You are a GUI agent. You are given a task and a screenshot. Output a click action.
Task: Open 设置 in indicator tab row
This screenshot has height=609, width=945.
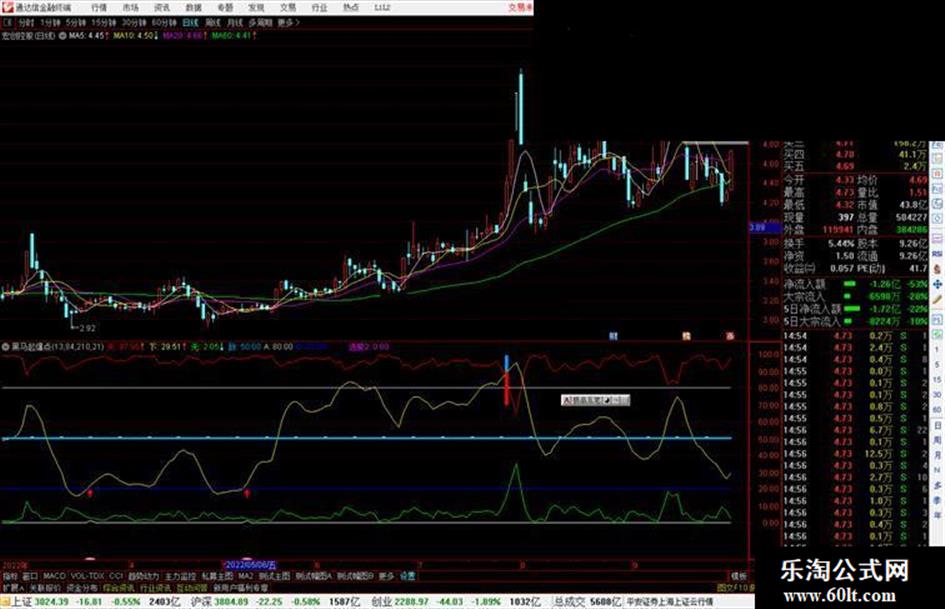click(407, 576)
